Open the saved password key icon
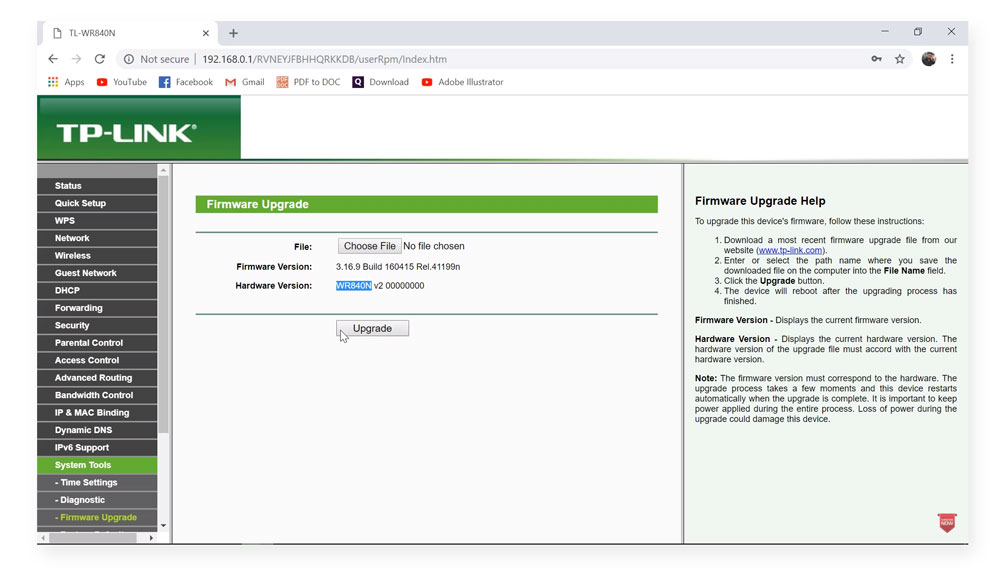The image size is (1000, 570). pyautogui.click(x=876, y=59)
